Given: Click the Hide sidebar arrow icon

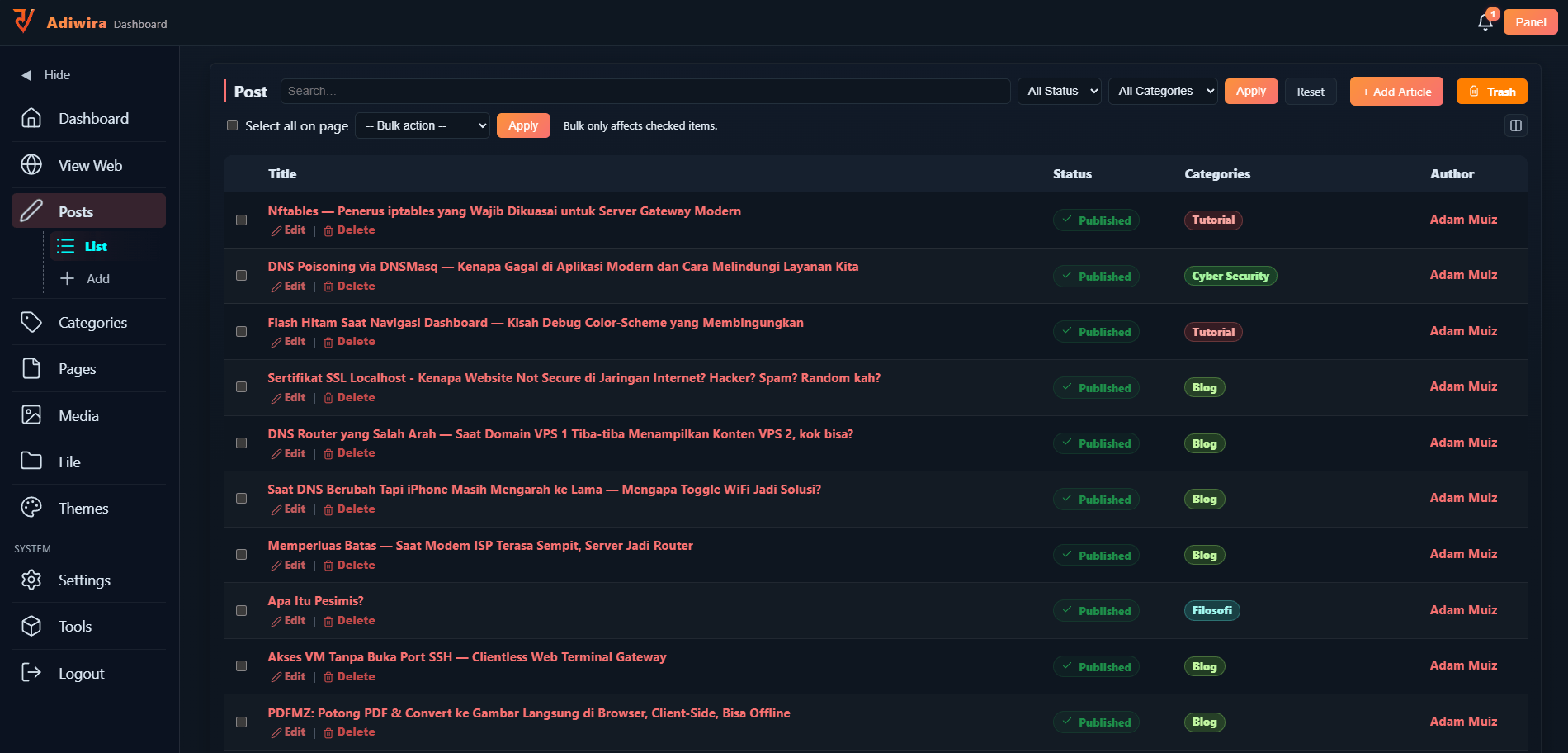Looking at the screenshot, I should pos(26,75).
